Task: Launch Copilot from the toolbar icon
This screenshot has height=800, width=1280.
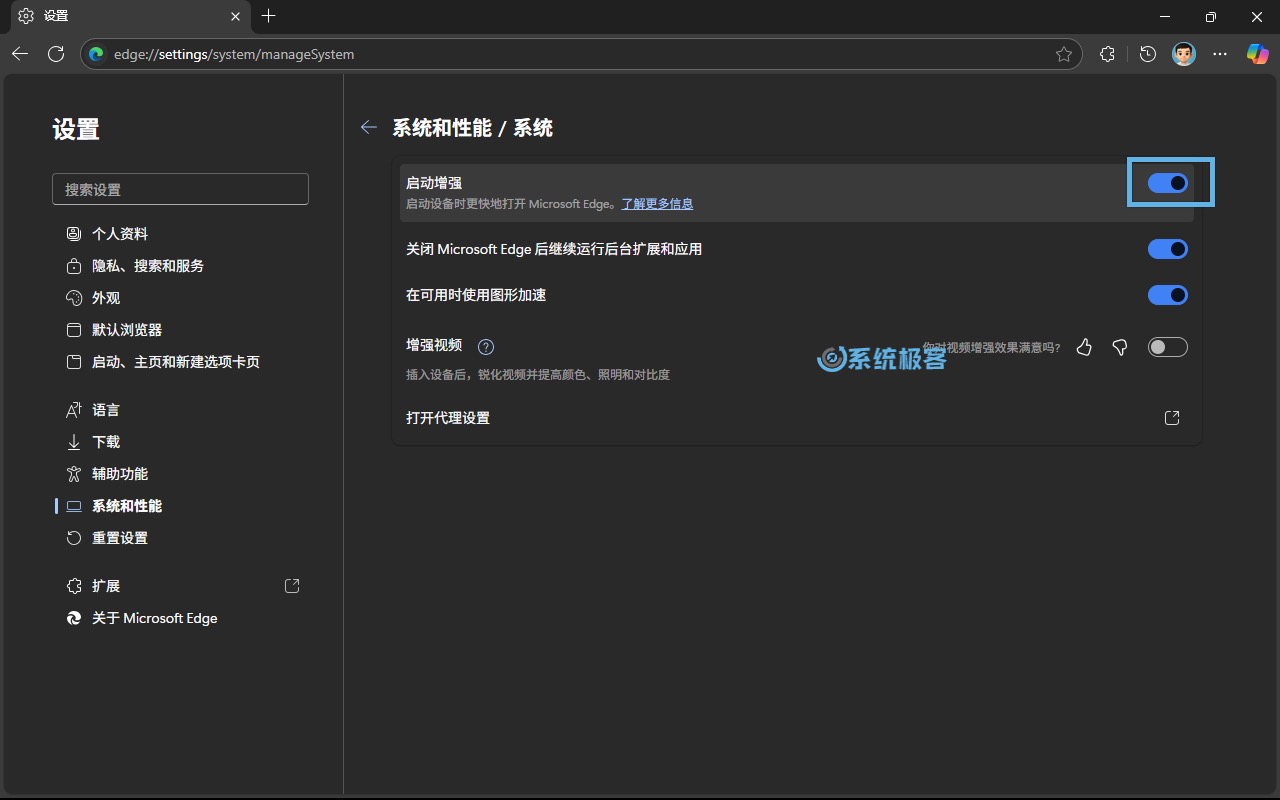Action: click(1257, 54)
